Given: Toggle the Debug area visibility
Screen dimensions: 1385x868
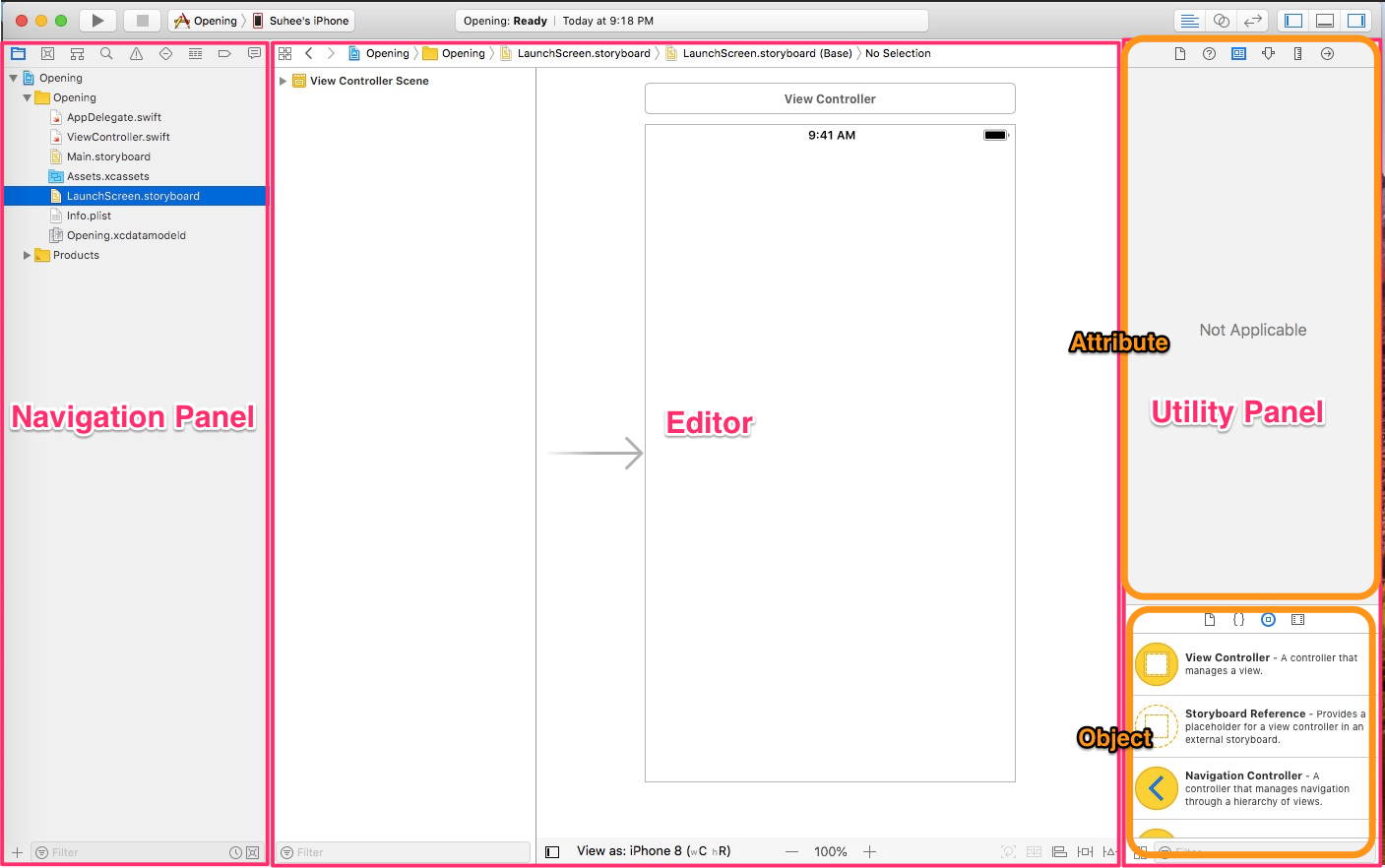Looking at the screenshot, I should point(1325,21).
